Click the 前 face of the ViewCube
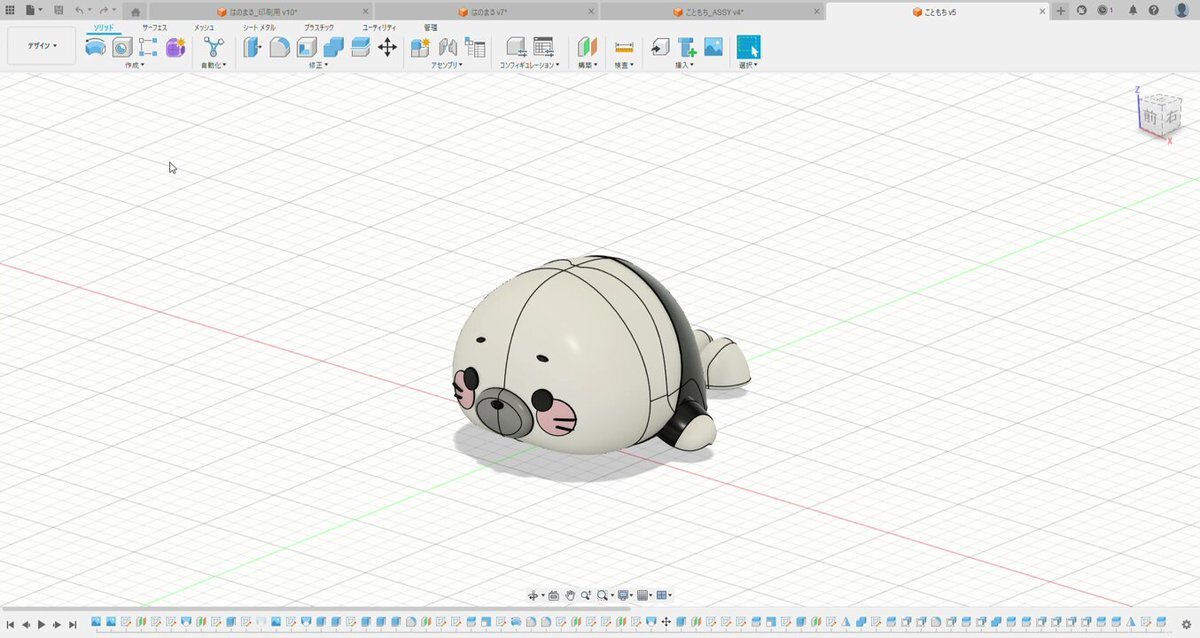This screenshot has height=638, width=1200. pyautogui.click(x=1150, y=117)
